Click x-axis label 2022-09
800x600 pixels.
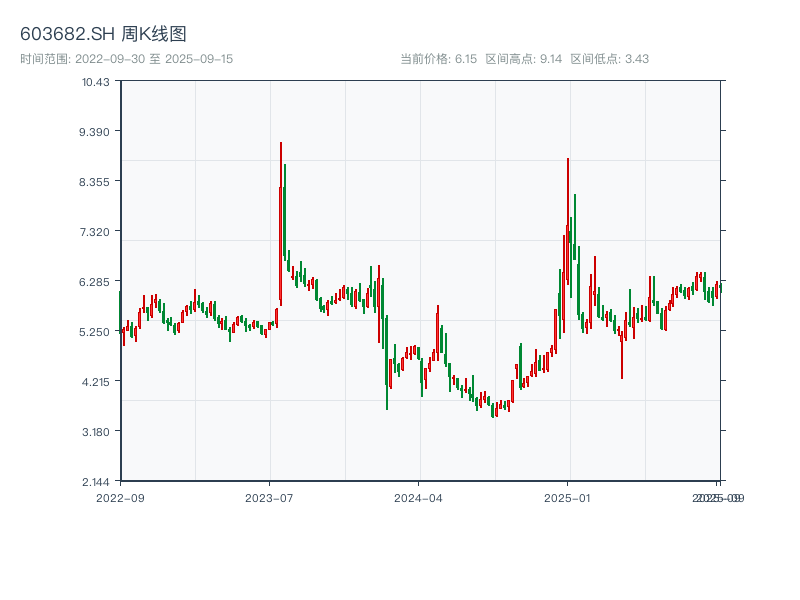tap(120, 498)
